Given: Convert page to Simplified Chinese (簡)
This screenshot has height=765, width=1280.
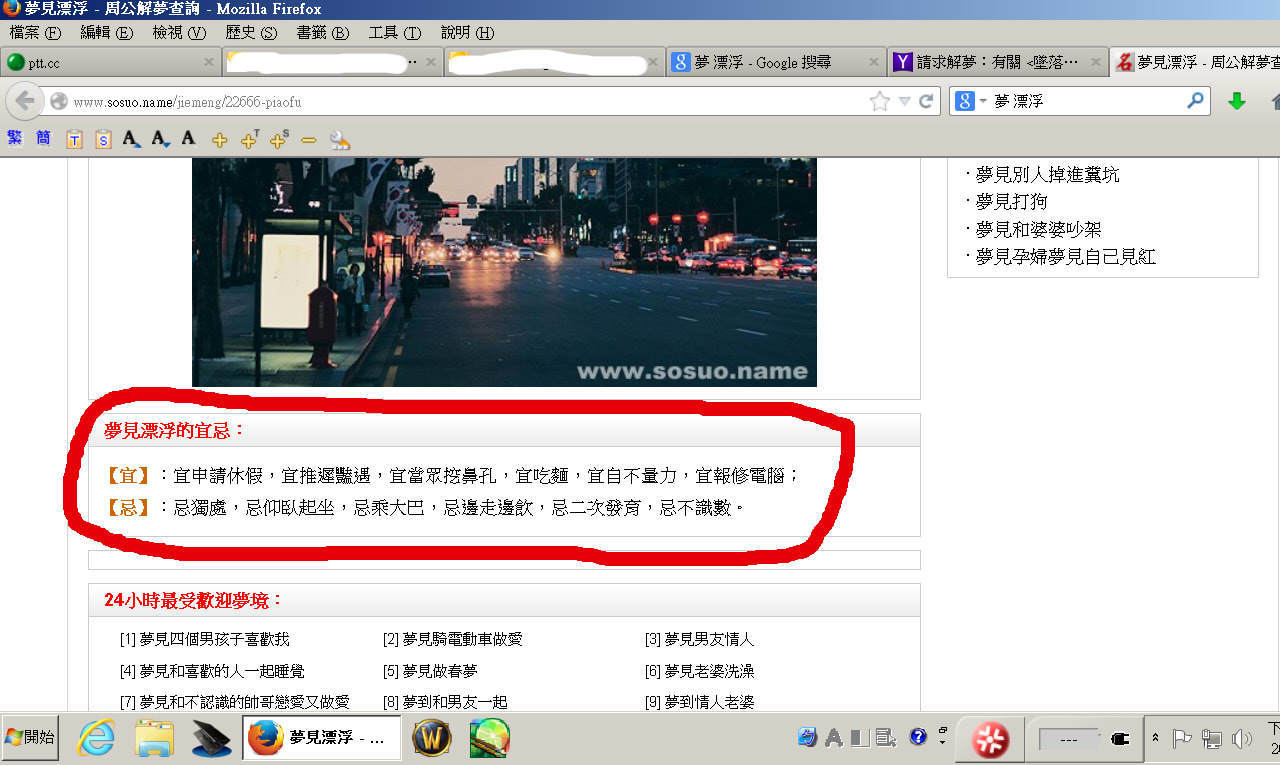Looking at the screenshot, I should click(43, 138).
